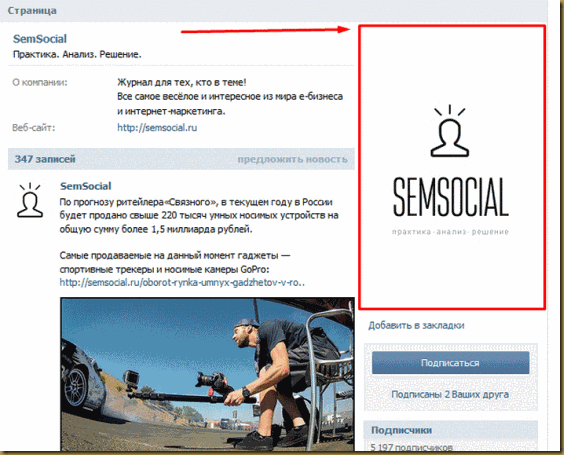Open the Подписчики section header
This screenshot has width=564, height=455.
click(401, 430)
